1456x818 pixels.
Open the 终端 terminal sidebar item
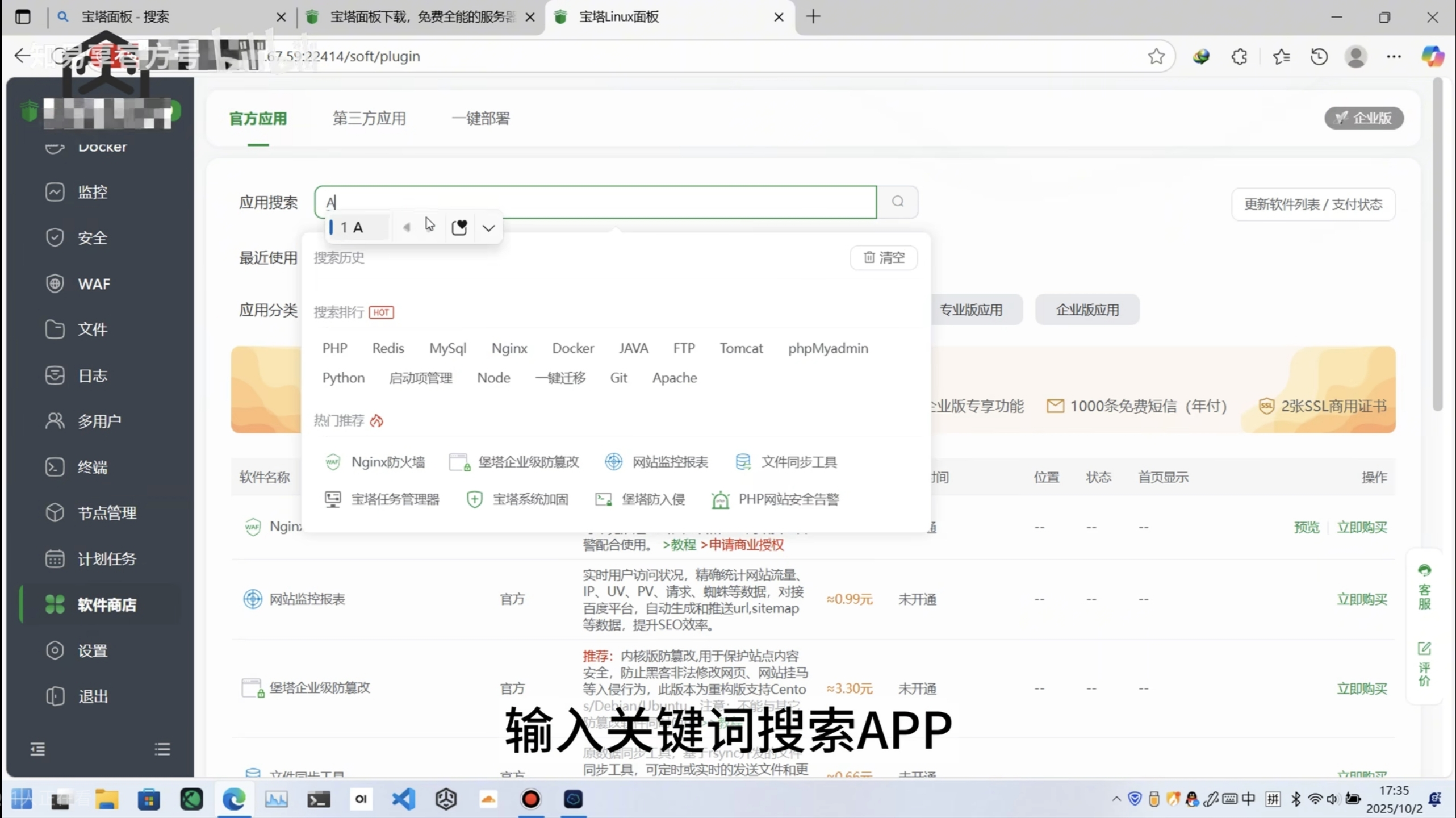tap(92, 467)
